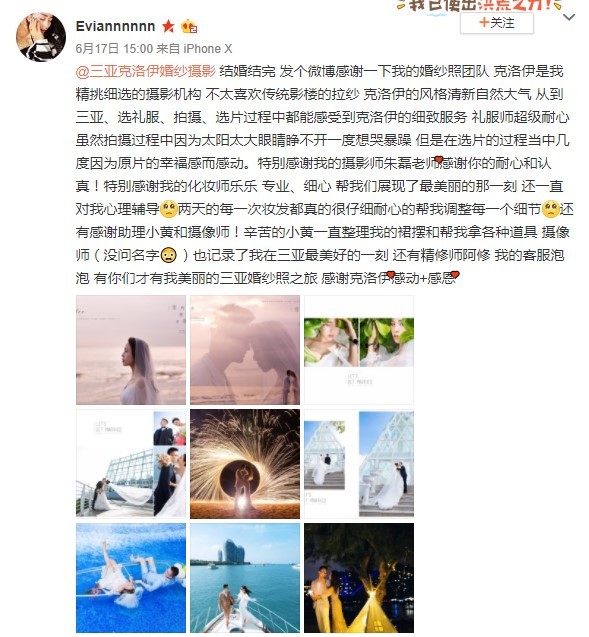589x637 pixels.
Task: Click the sweating emoji after 没问名字
Action: click(169, 255)
